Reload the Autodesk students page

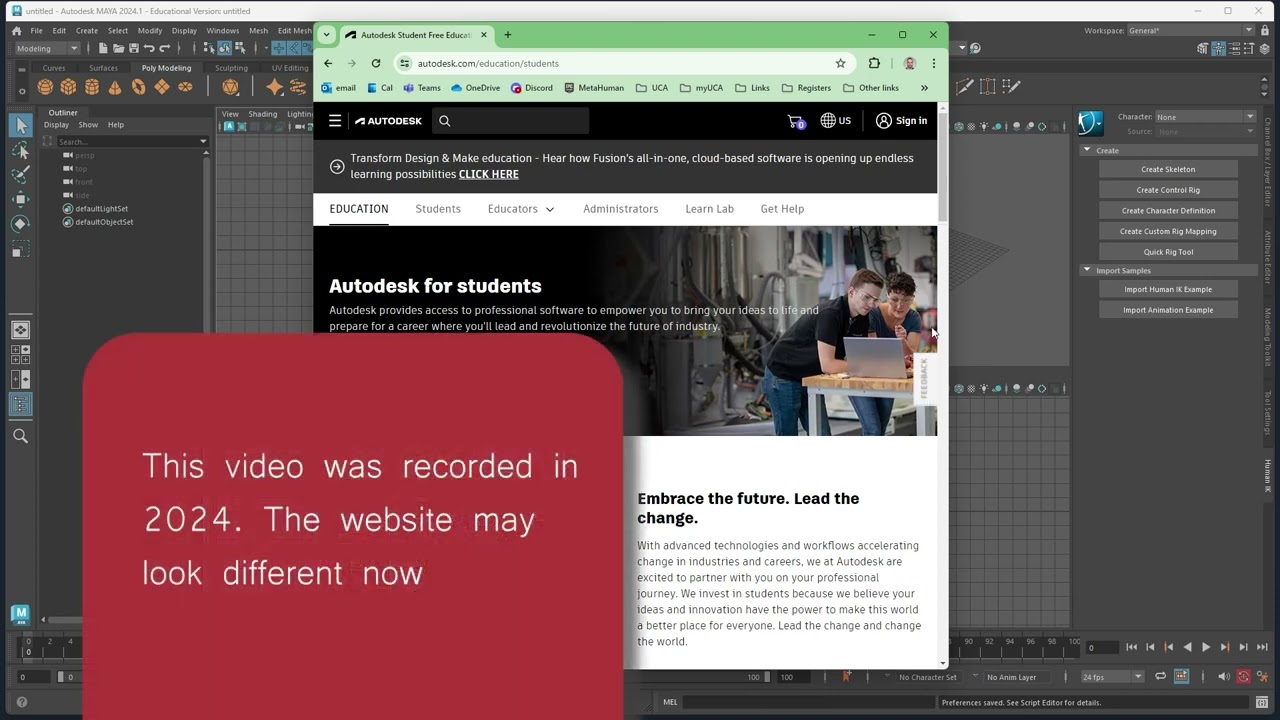tap(376, 63)
